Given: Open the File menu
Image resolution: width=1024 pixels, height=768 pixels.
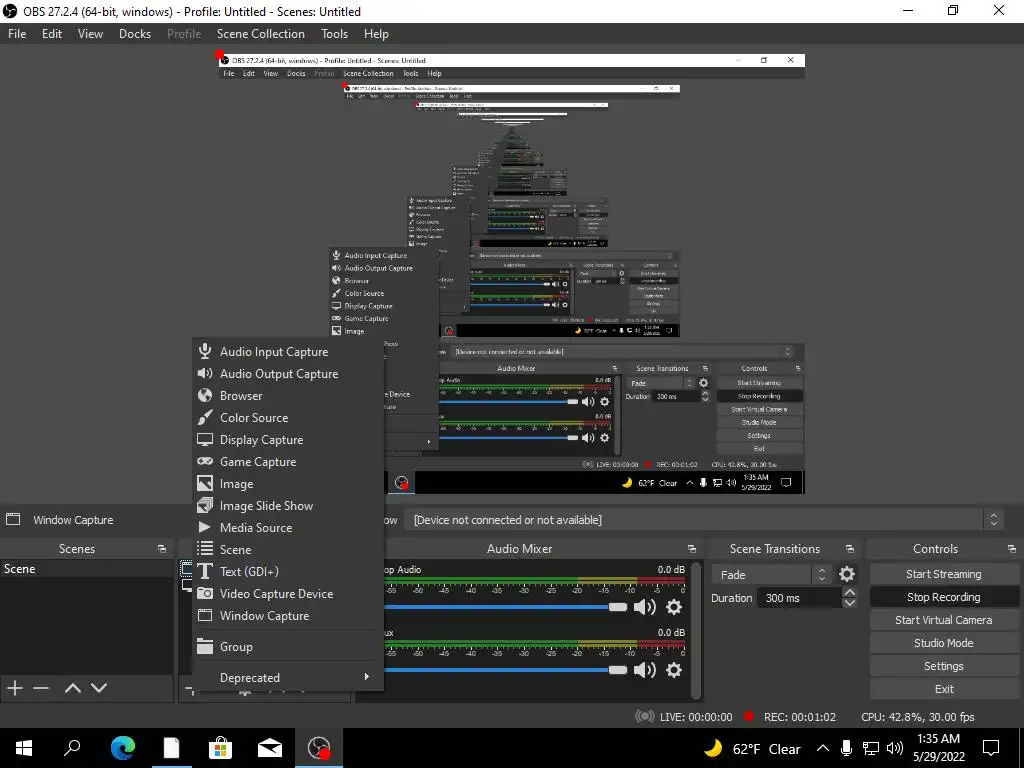Looking at the screenshot, I should click(17, 34).
